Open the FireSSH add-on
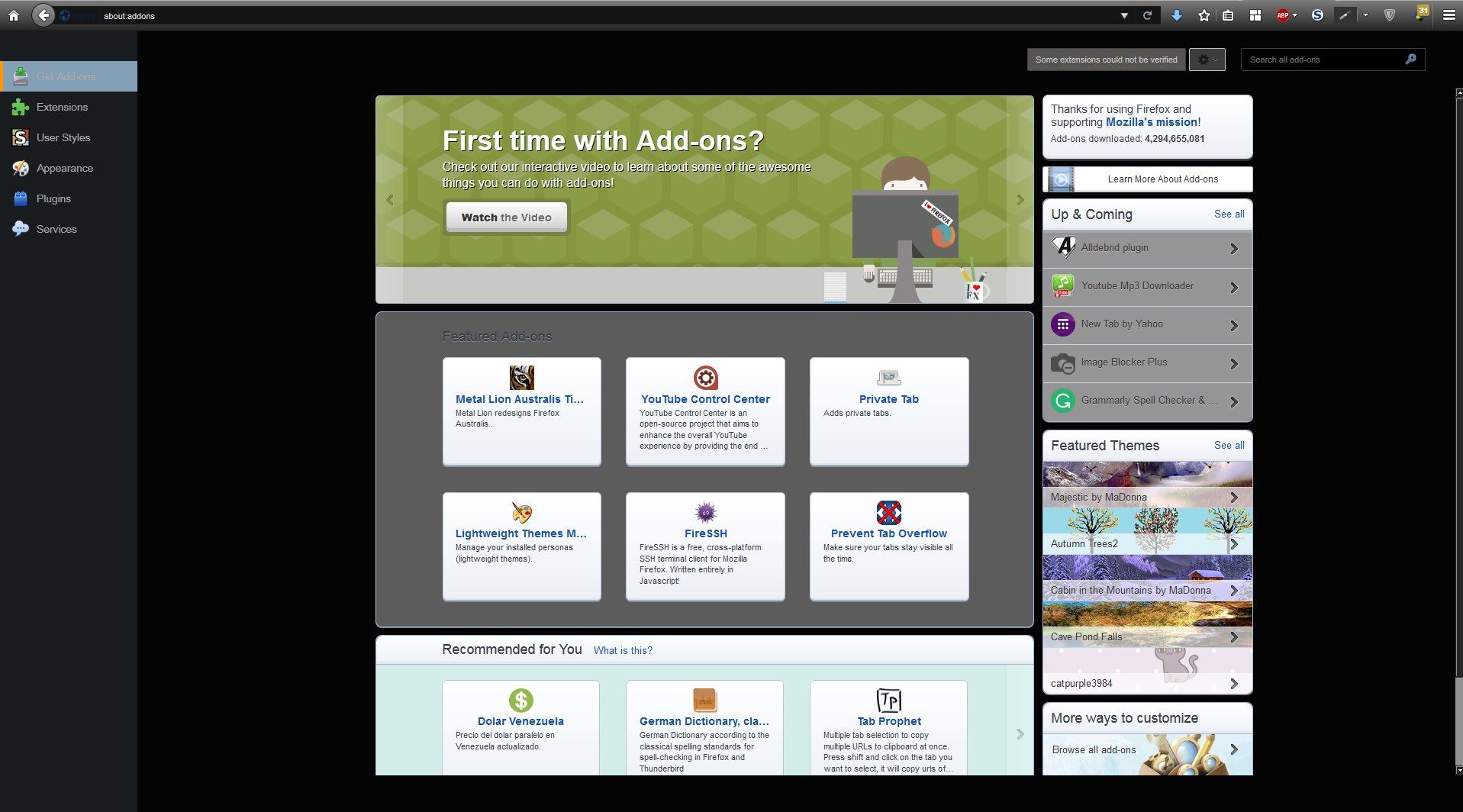Viewport: 1463px width, 812px height. 705,546
